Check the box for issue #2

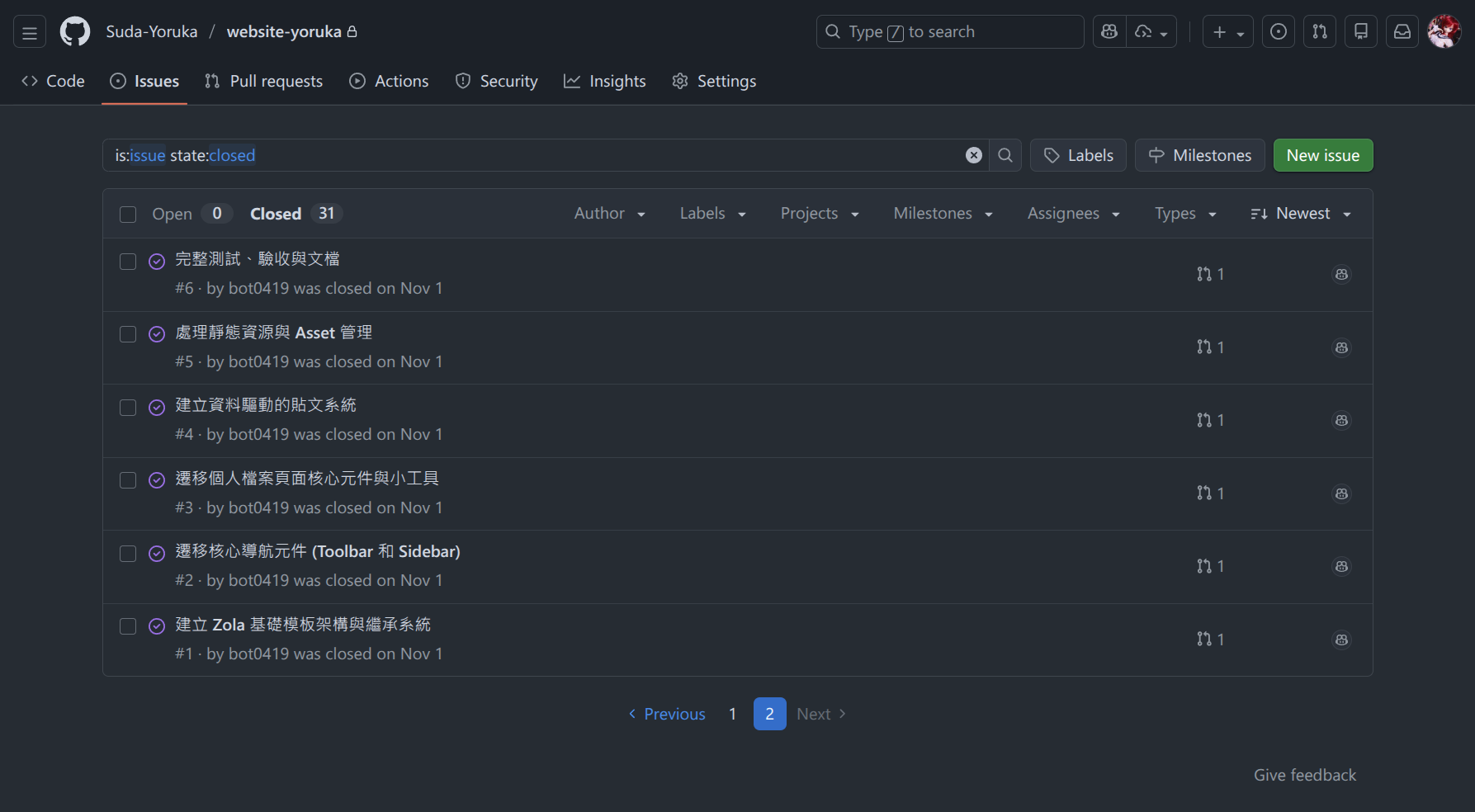(x=128, y=554)
